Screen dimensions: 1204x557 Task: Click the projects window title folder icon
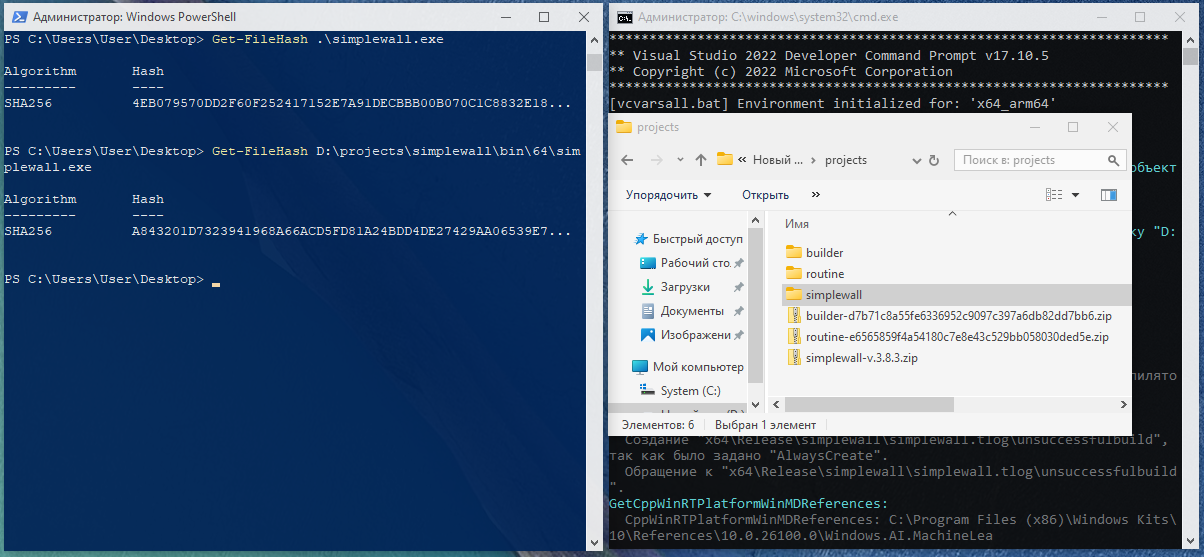coord(623,127)
